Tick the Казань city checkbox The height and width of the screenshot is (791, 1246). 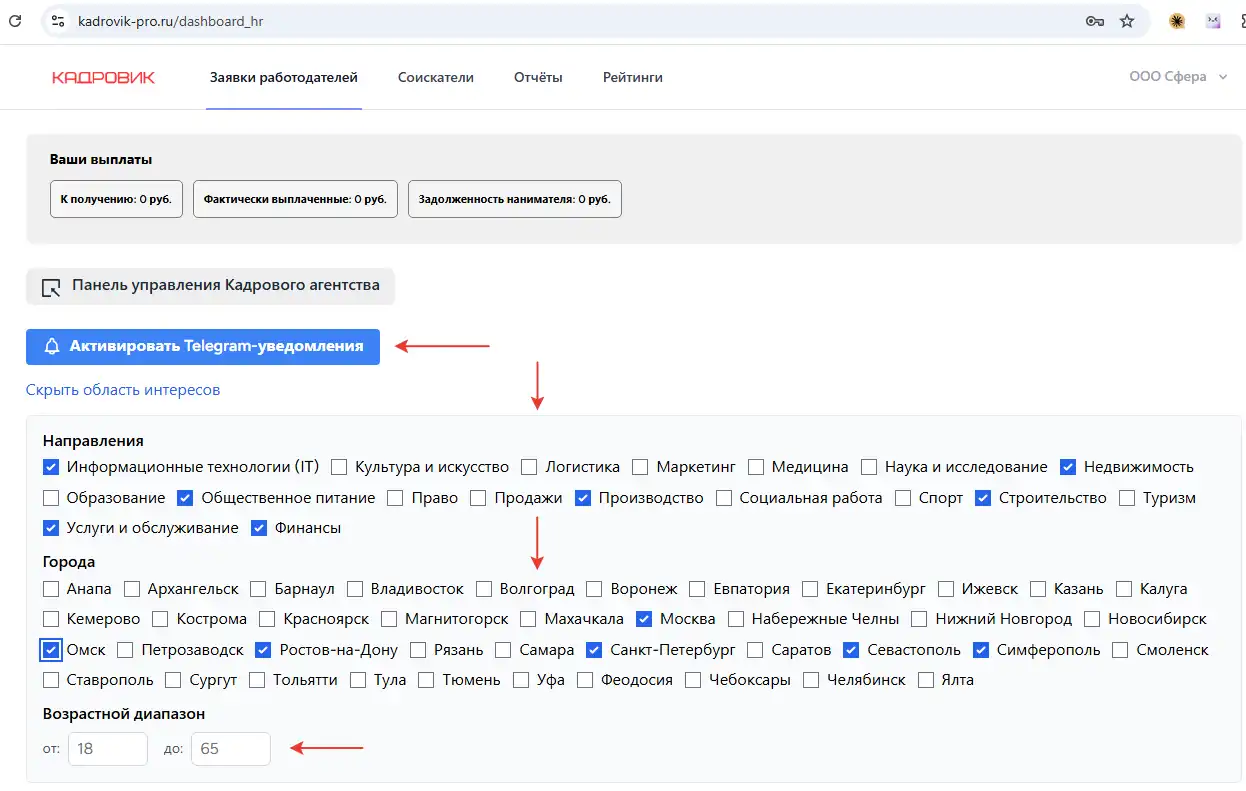click(1038, 589)
